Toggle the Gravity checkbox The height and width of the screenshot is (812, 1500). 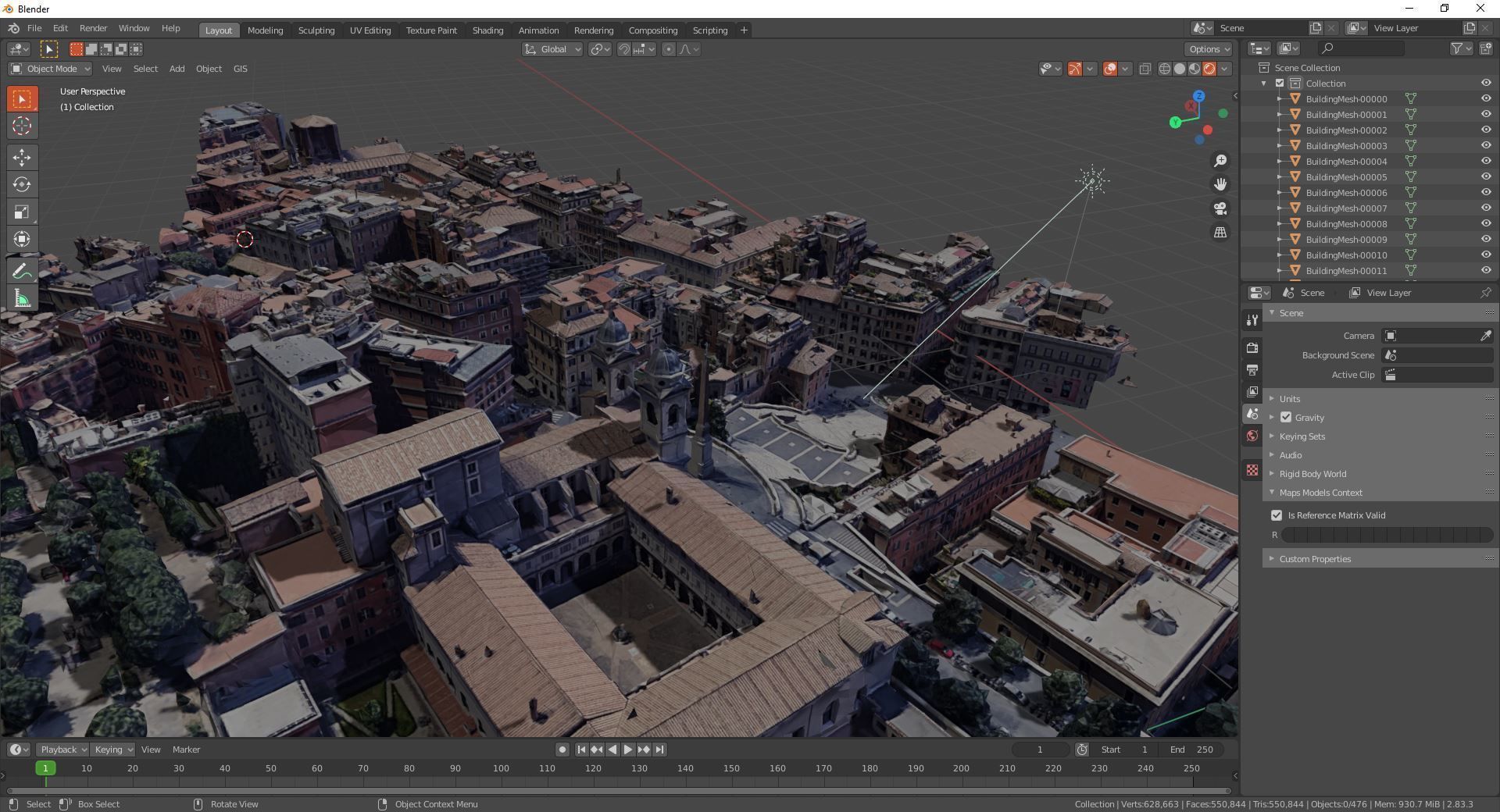[x=1286, y=418]
